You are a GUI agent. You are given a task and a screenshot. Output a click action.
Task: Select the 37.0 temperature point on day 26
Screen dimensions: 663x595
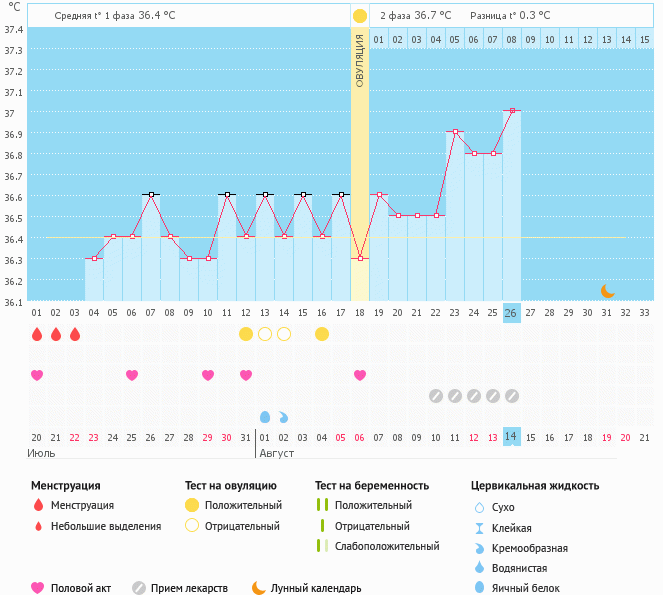click(x=512, y=111)
